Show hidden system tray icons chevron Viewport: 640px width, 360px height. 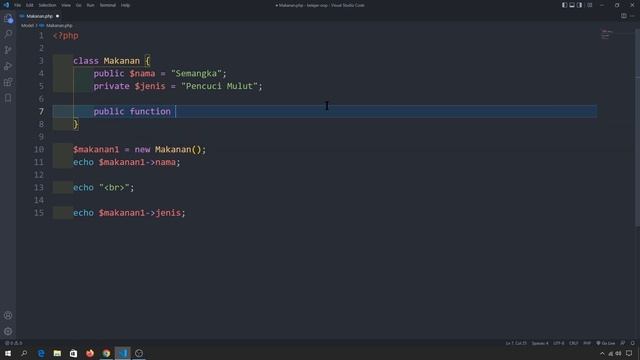(x=602, y=353)
